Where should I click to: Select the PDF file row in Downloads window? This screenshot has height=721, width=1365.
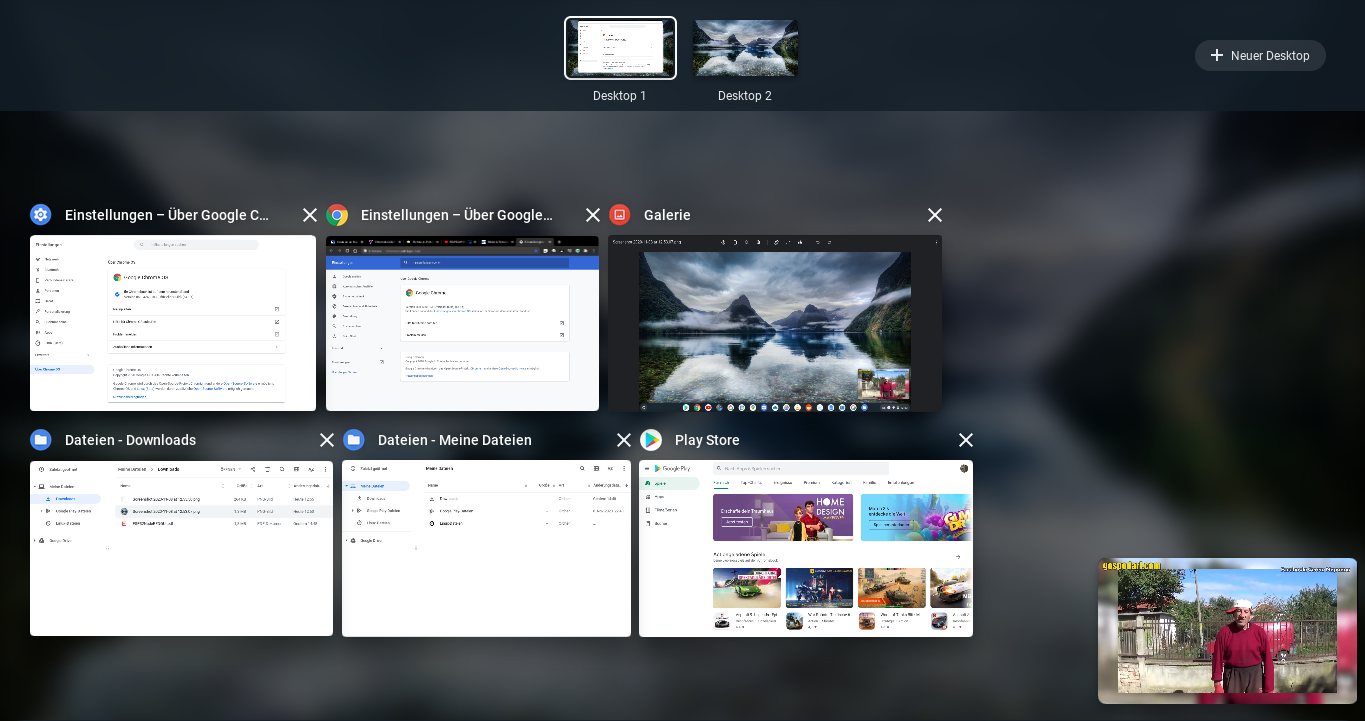tap(225, 523)
